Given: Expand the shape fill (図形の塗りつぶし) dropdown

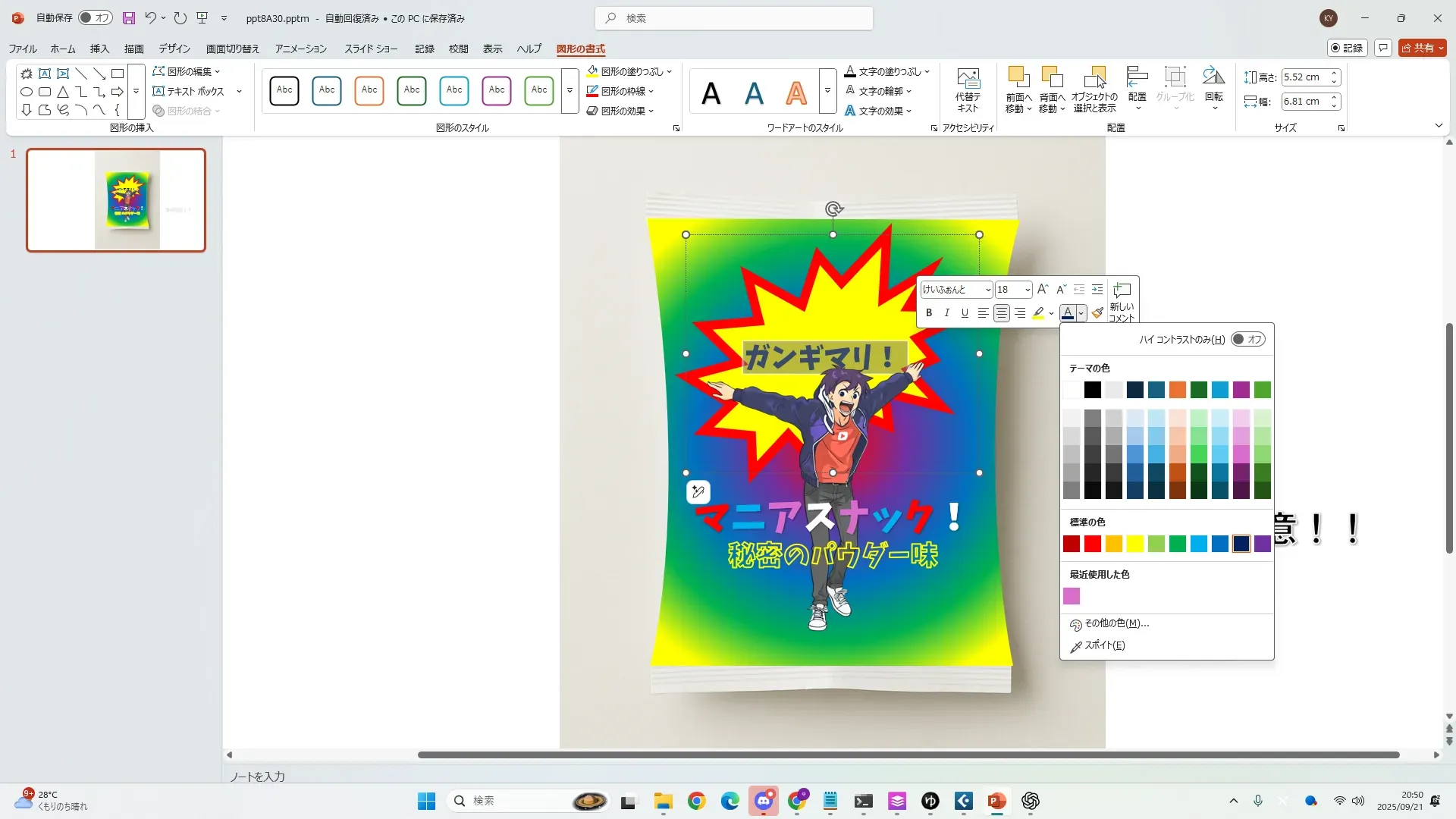Looking at the screenshot, I should [669, 71].
